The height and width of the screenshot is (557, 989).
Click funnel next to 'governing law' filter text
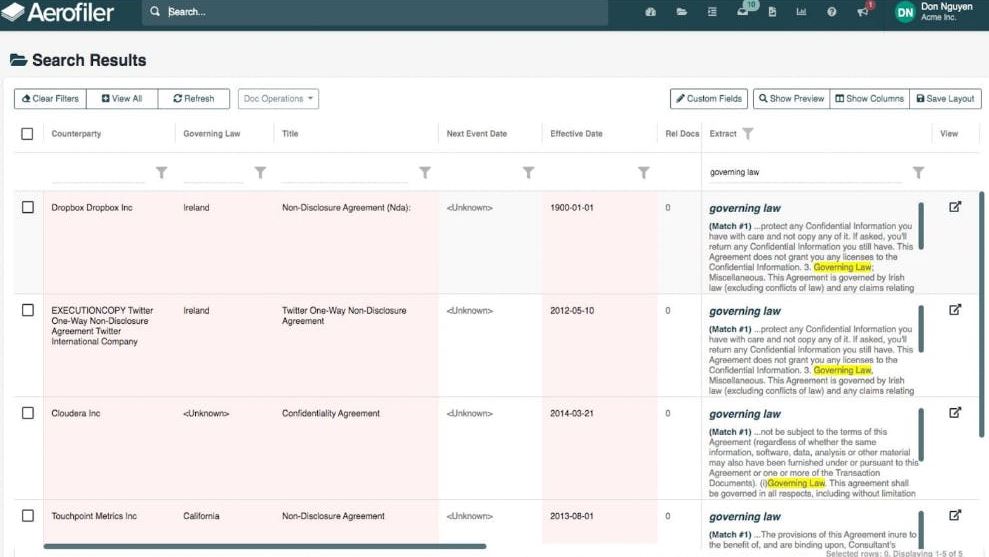coord(918,172)
